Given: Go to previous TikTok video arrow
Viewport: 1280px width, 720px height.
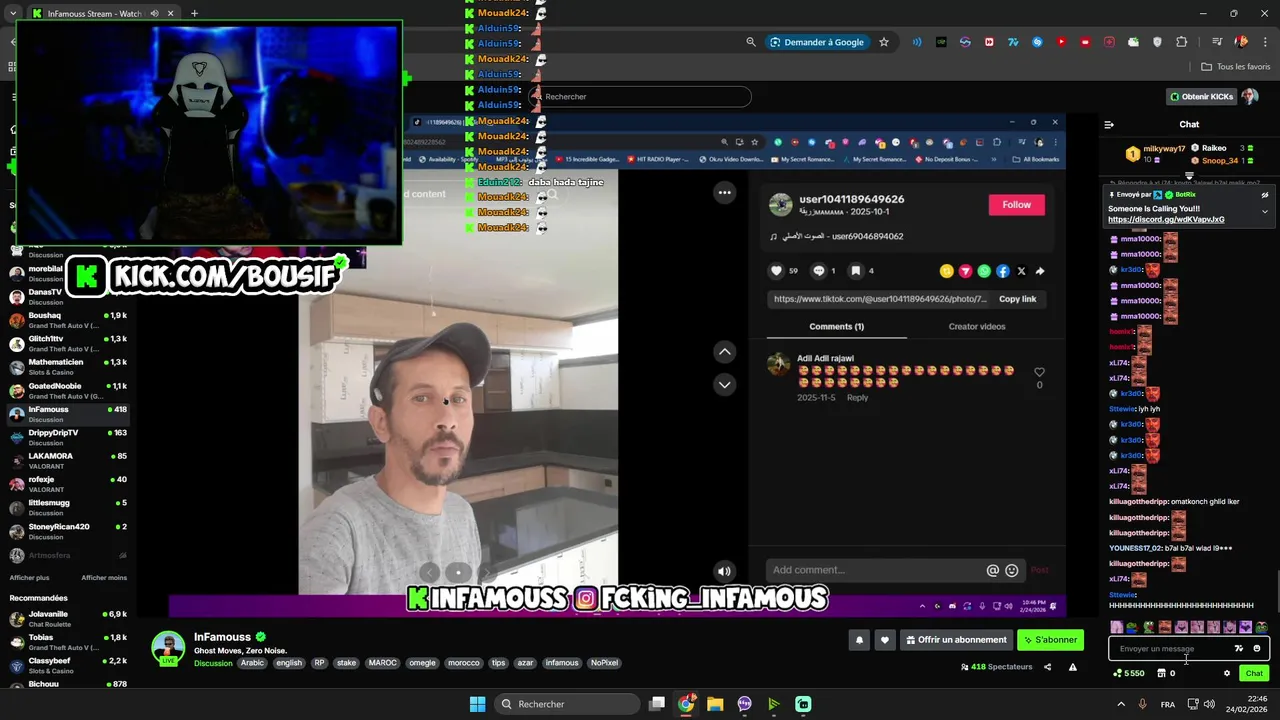Looking at the screenshot, I should pyautogui.click(x=725, y=352).
